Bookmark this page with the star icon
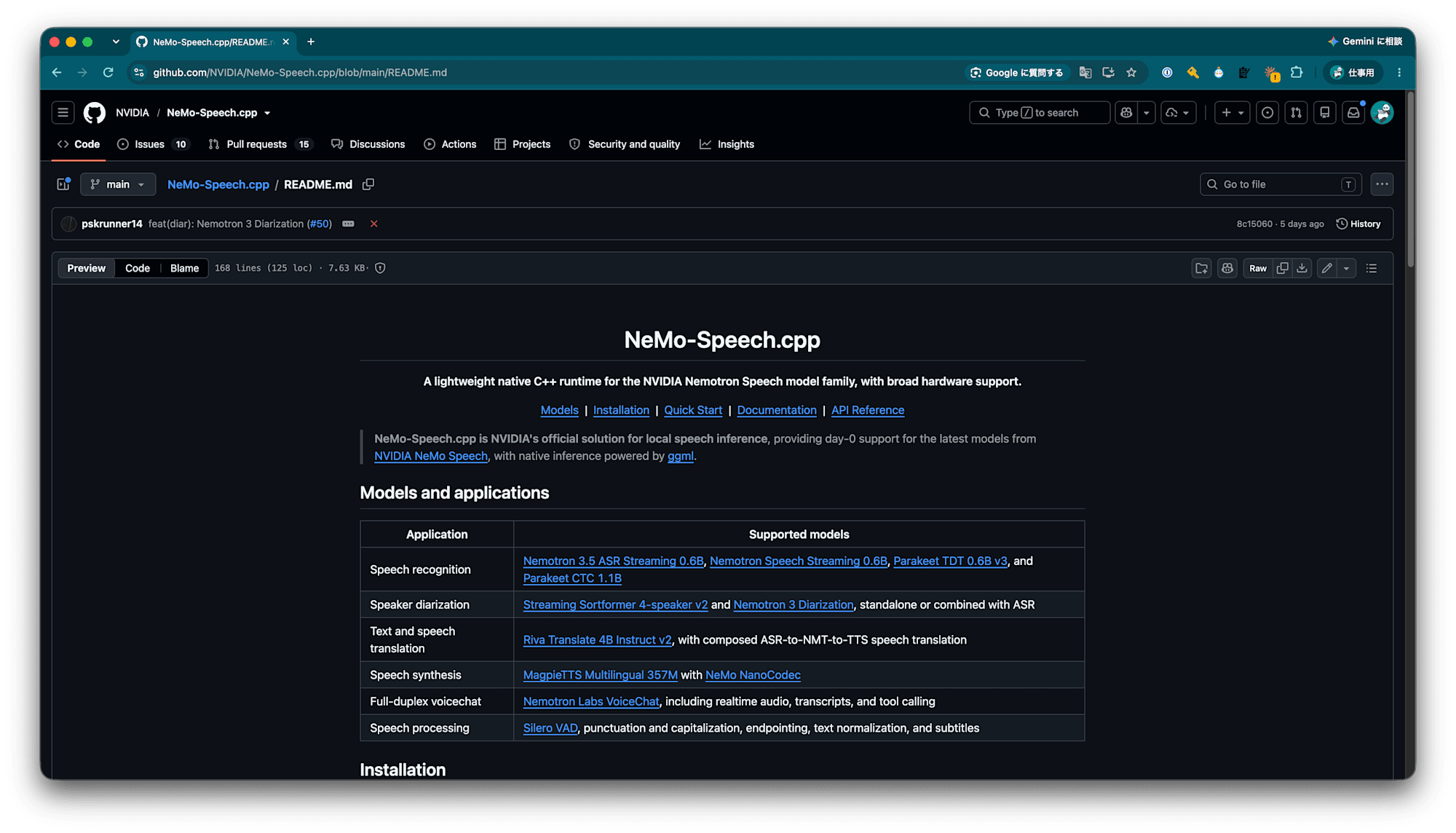 [x=1131, y=73]
